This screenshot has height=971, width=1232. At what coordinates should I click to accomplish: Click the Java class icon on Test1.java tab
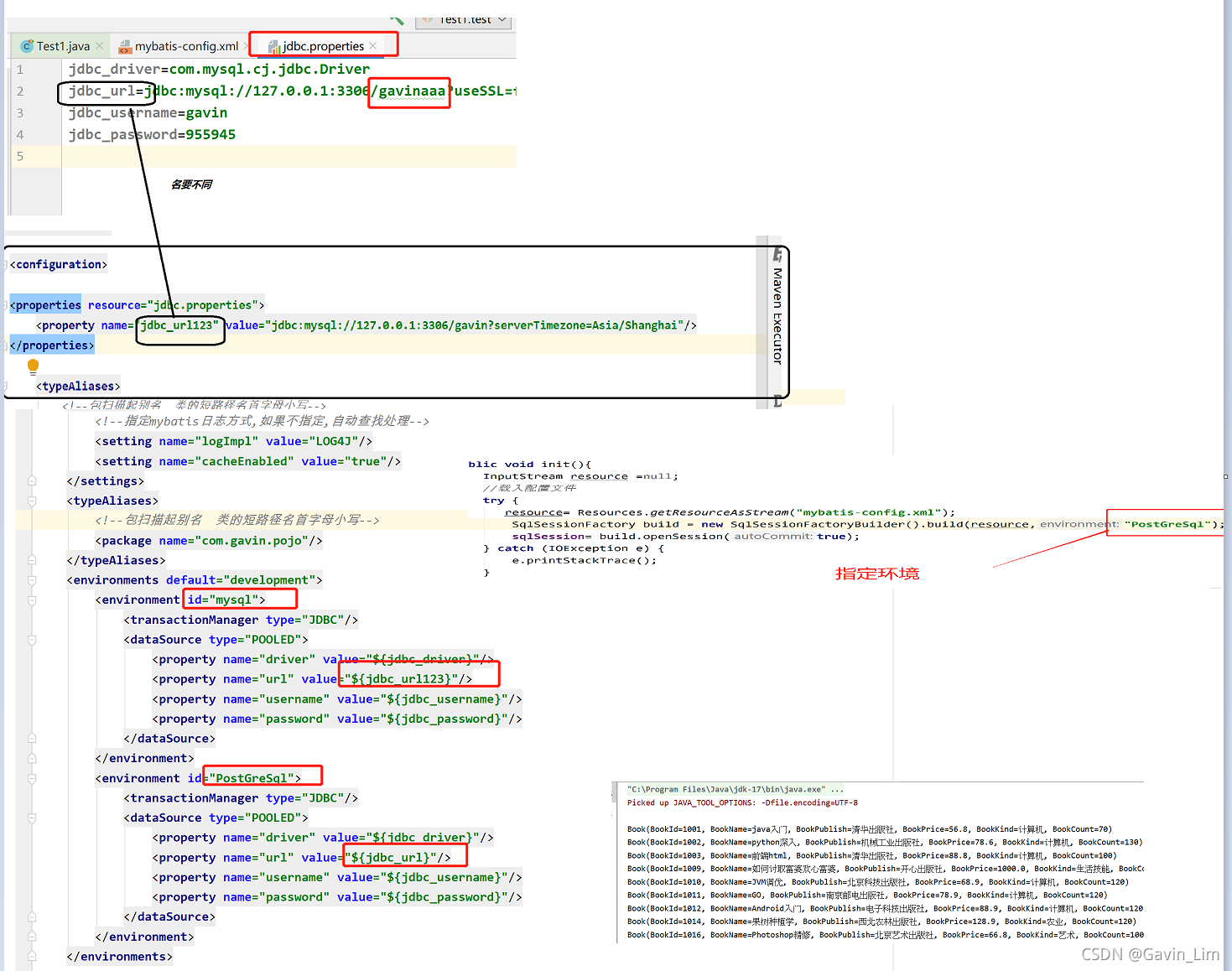pyautogui.click(x=27, y=46)
